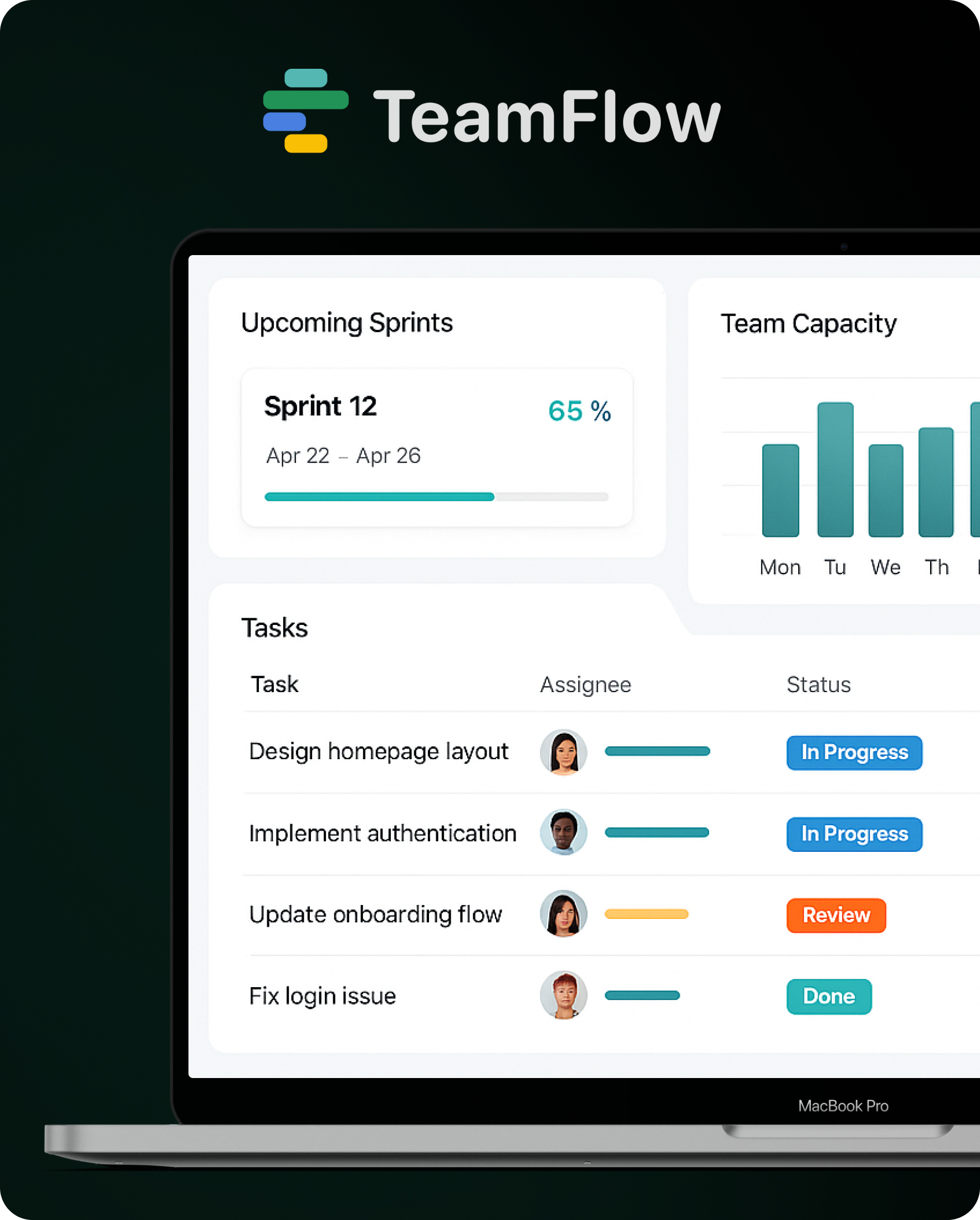Click assignee name bar for Implement authentication

[656, 832]
